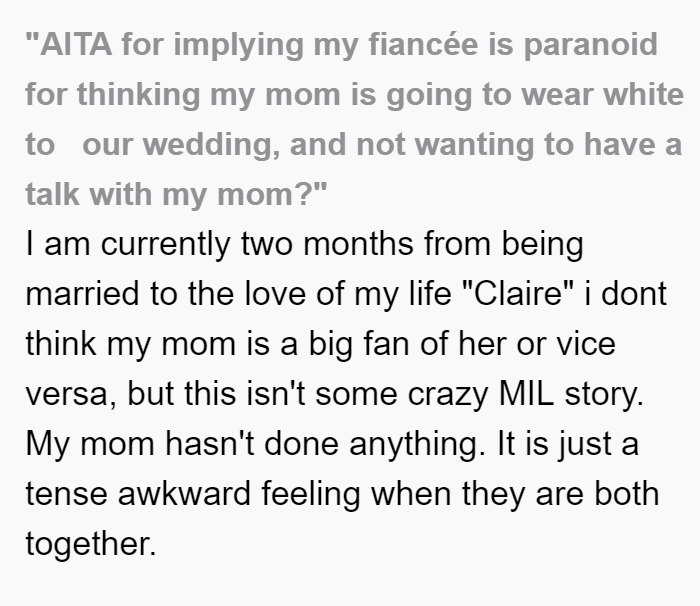Click the abbreviation "MIL" in the paragraph
Image resolution: width=700 pixels, height=606 pixels.
[x=526, y=394]
